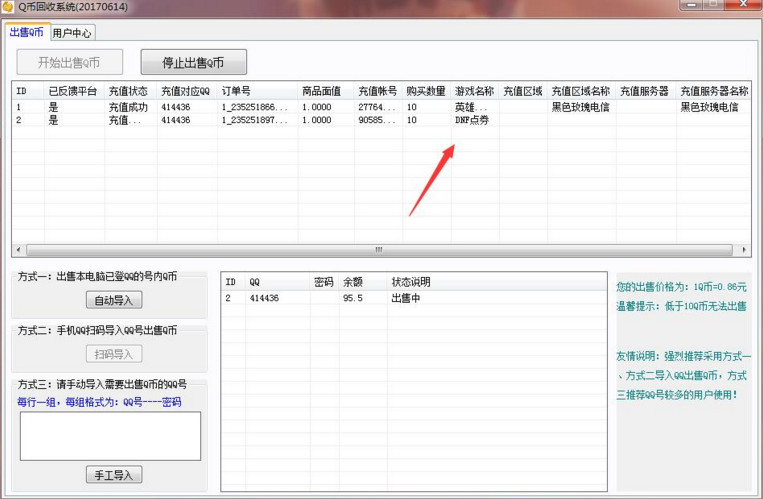Click the horizontal scrollbar's right arrow
The height and width of the screenshot is (499, 763).
click(744, 250)
